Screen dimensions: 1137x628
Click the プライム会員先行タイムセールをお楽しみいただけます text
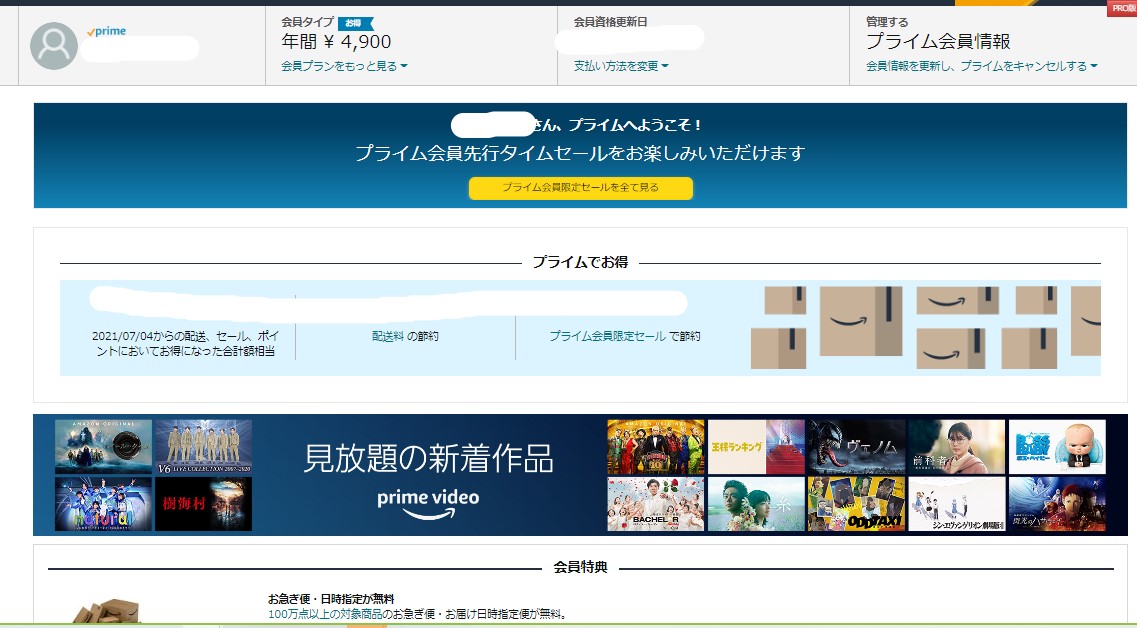point(580,153)
